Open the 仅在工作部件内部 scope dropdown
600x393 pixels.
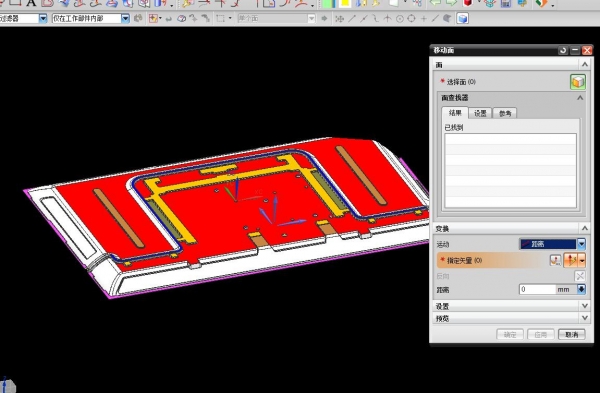(x=125, y=18)
